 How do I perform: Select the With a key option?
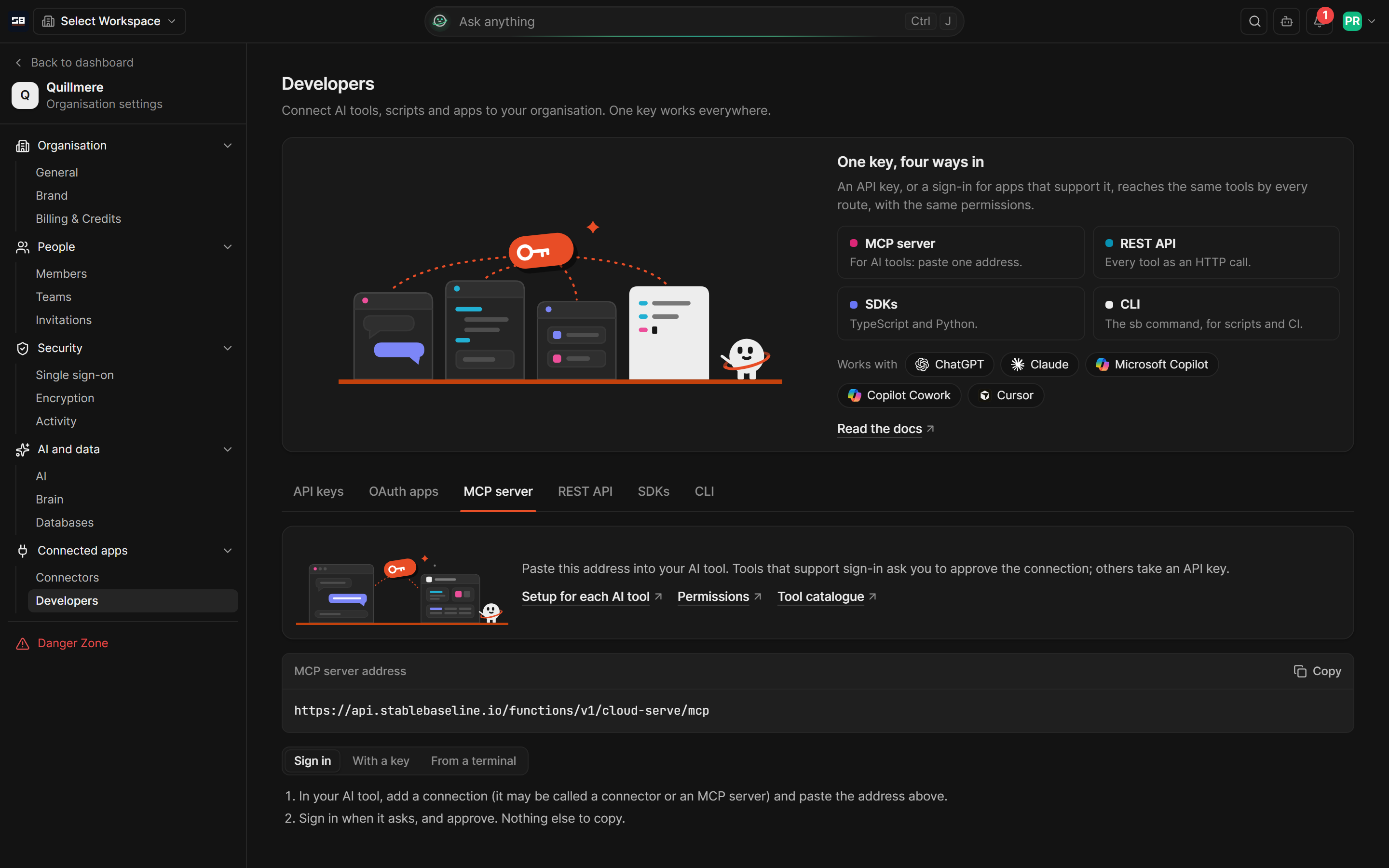[x=381, y=760]
